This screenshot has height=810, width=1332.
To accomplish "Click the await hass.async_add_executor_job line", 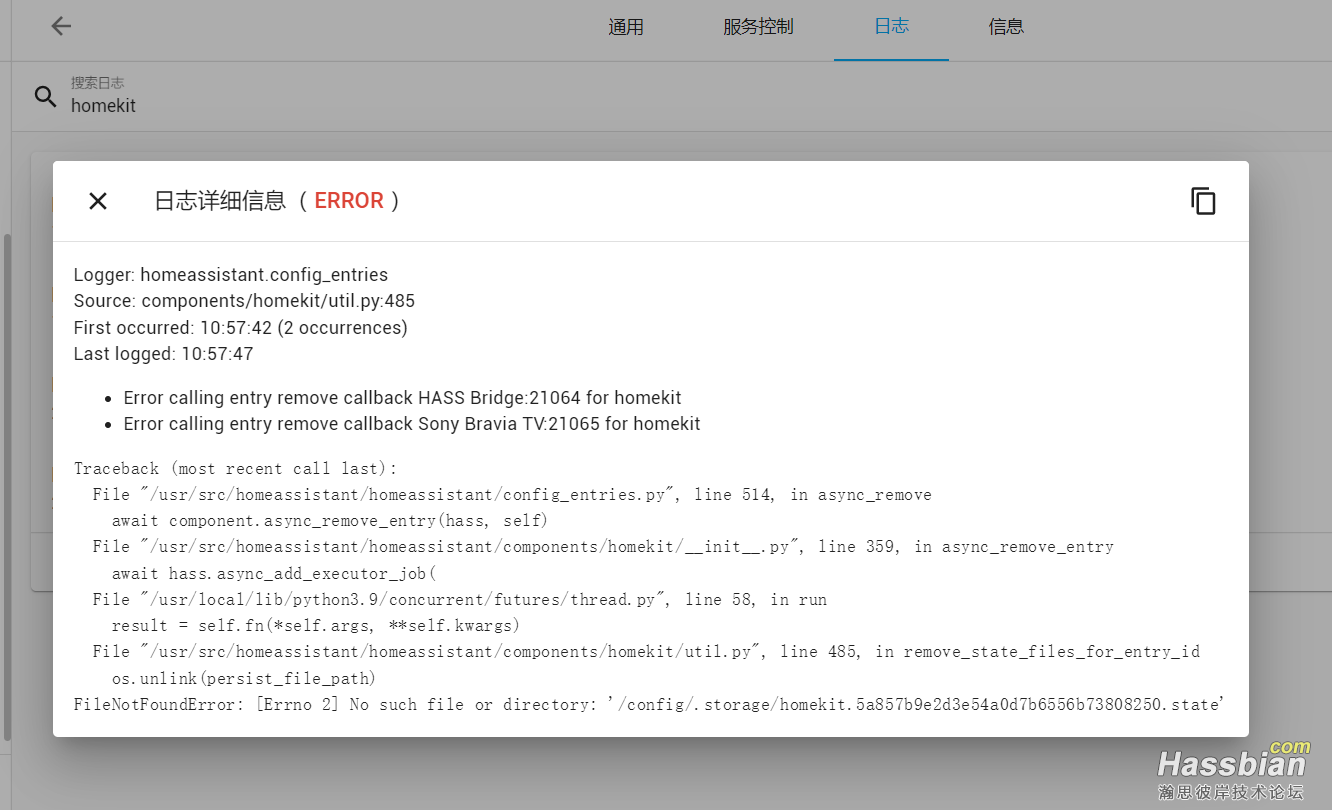I will tap(274, 573).
